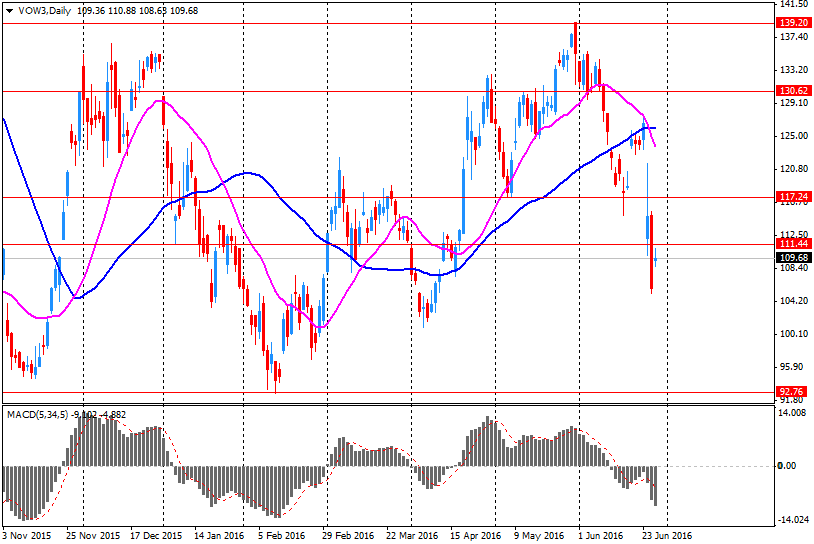Viewport: 814px width, 544px height.
Task: Select the MACD scale value -14.024
Action: (x=793, y=520)
